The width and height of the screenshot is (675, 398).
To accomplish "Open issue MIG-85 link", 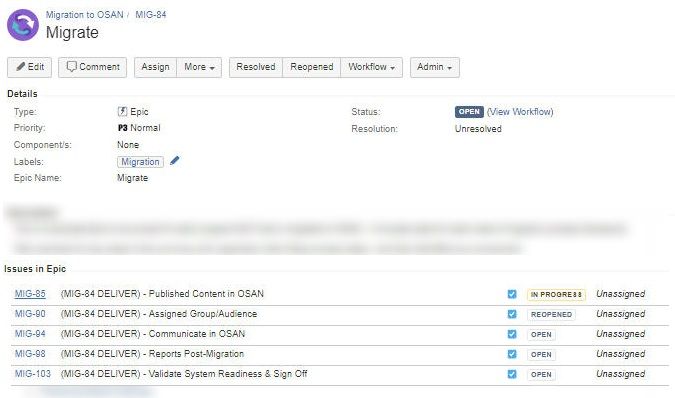I will pyautogui.click(x=30, y=294).
